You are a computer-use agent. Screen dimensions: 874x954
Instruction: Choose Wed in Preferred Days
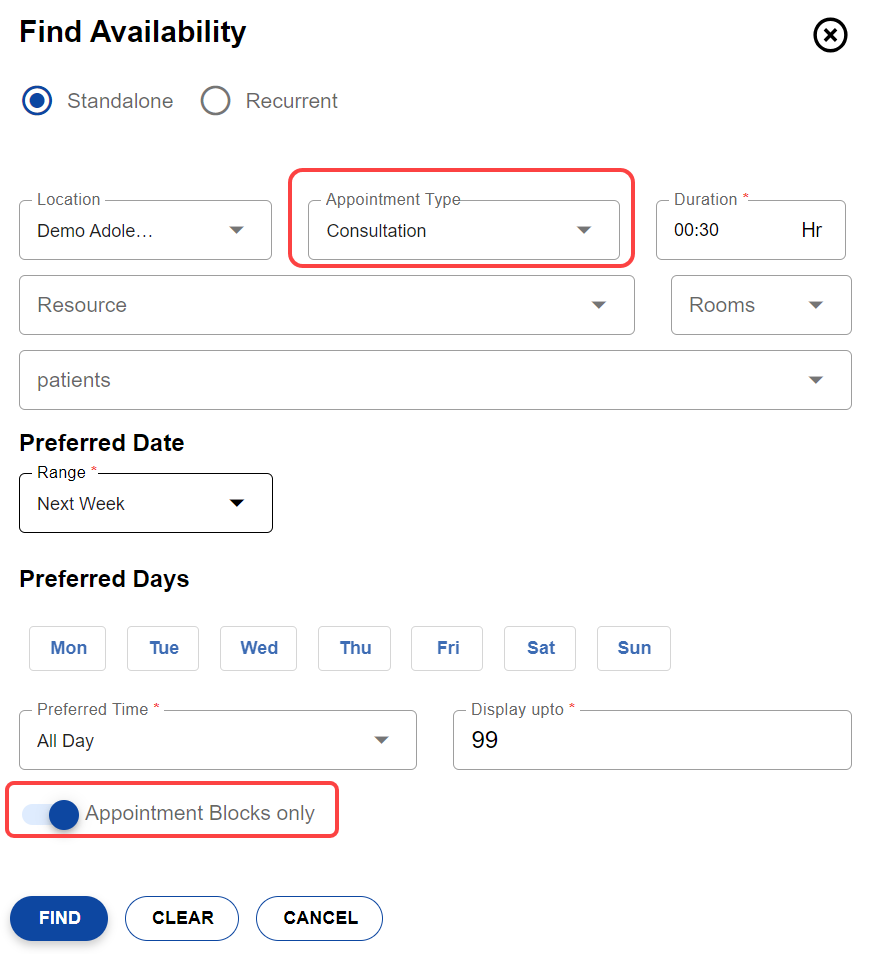click(x=259, y=648)
